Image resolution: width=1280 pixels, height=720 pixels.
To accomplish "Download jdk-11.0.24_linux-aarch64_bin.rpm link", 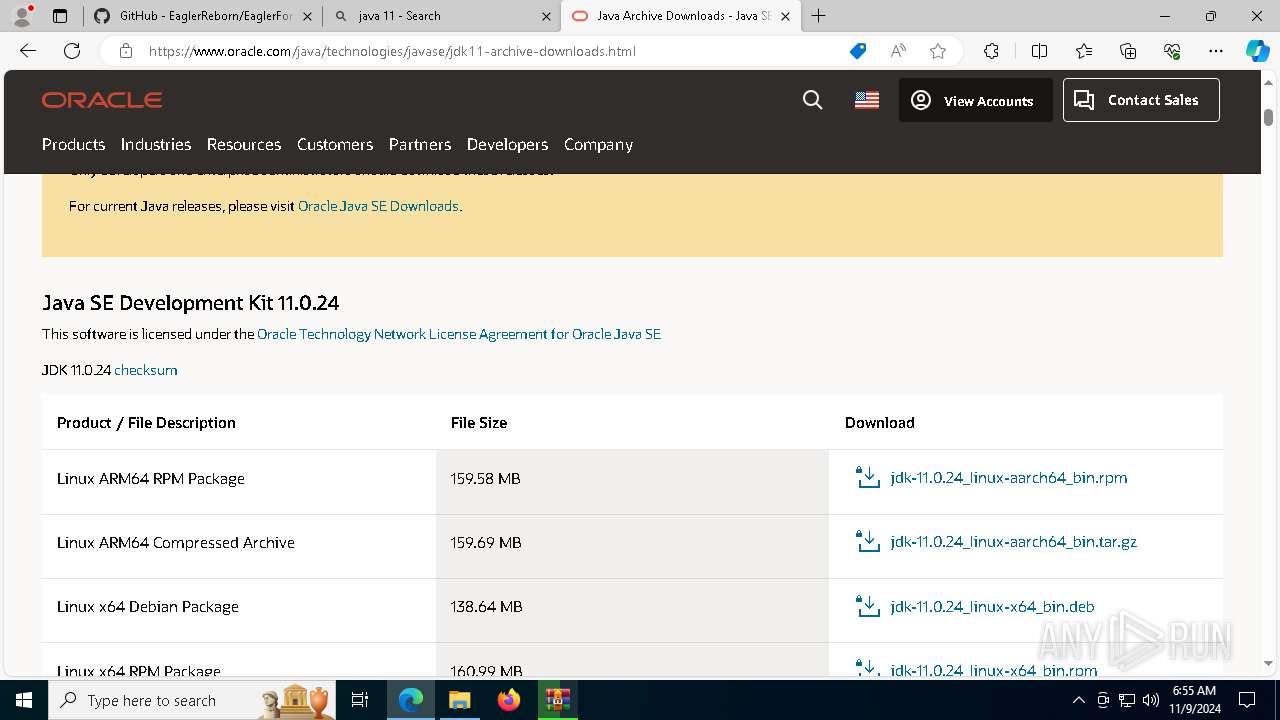I will click(1009, 477).
